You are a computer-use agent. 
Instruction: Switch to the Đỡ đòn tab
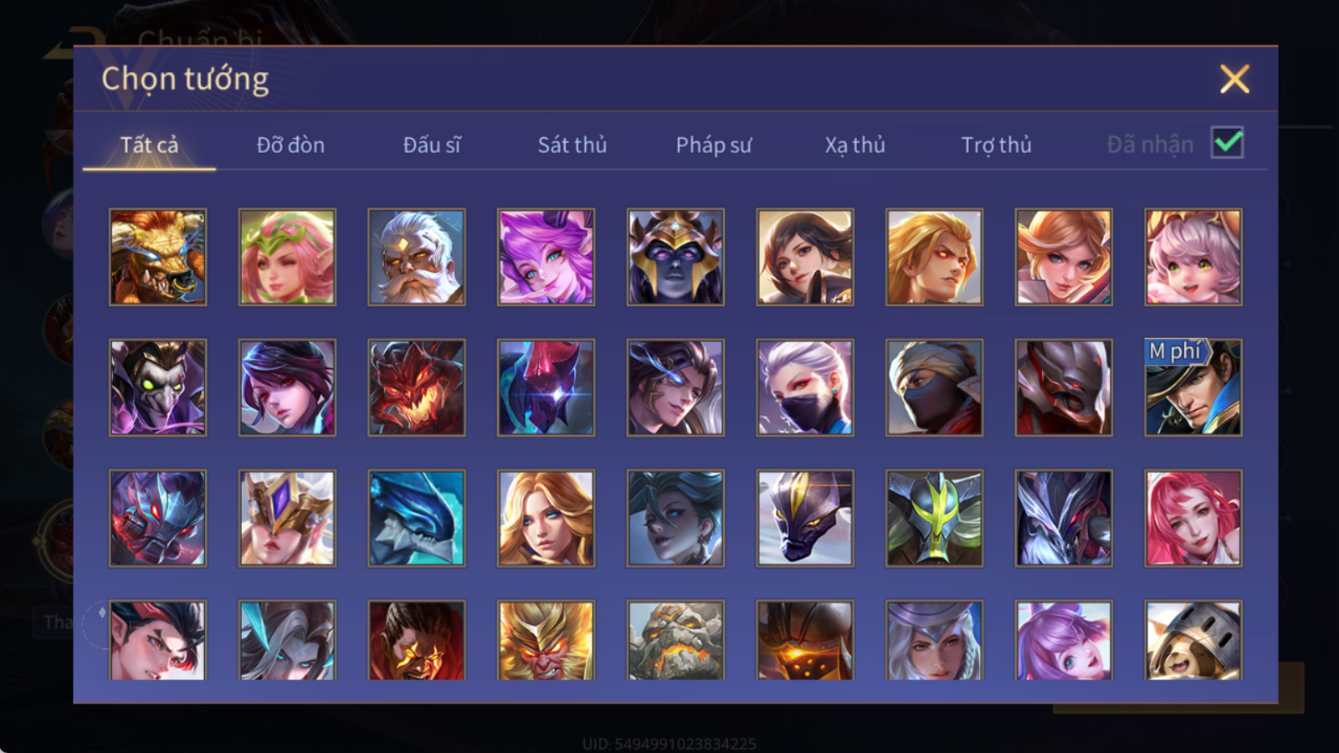click(290, 145)
